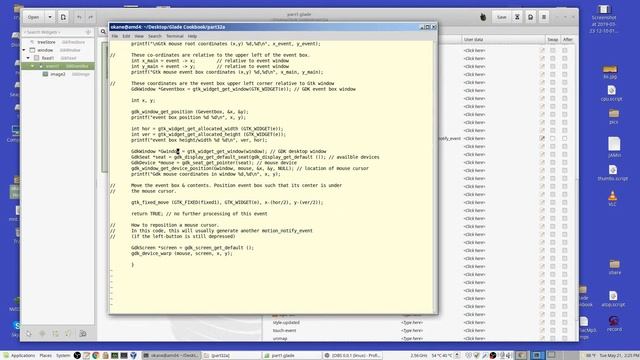Click <Type here> in style-updated row
The image size is (640, 360).
pos(411,322)
